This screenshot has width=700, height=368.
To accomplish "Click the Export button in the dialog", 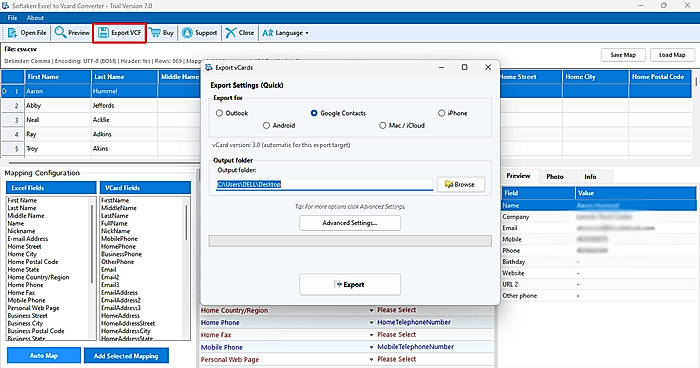I will click(x=350, y=284).
